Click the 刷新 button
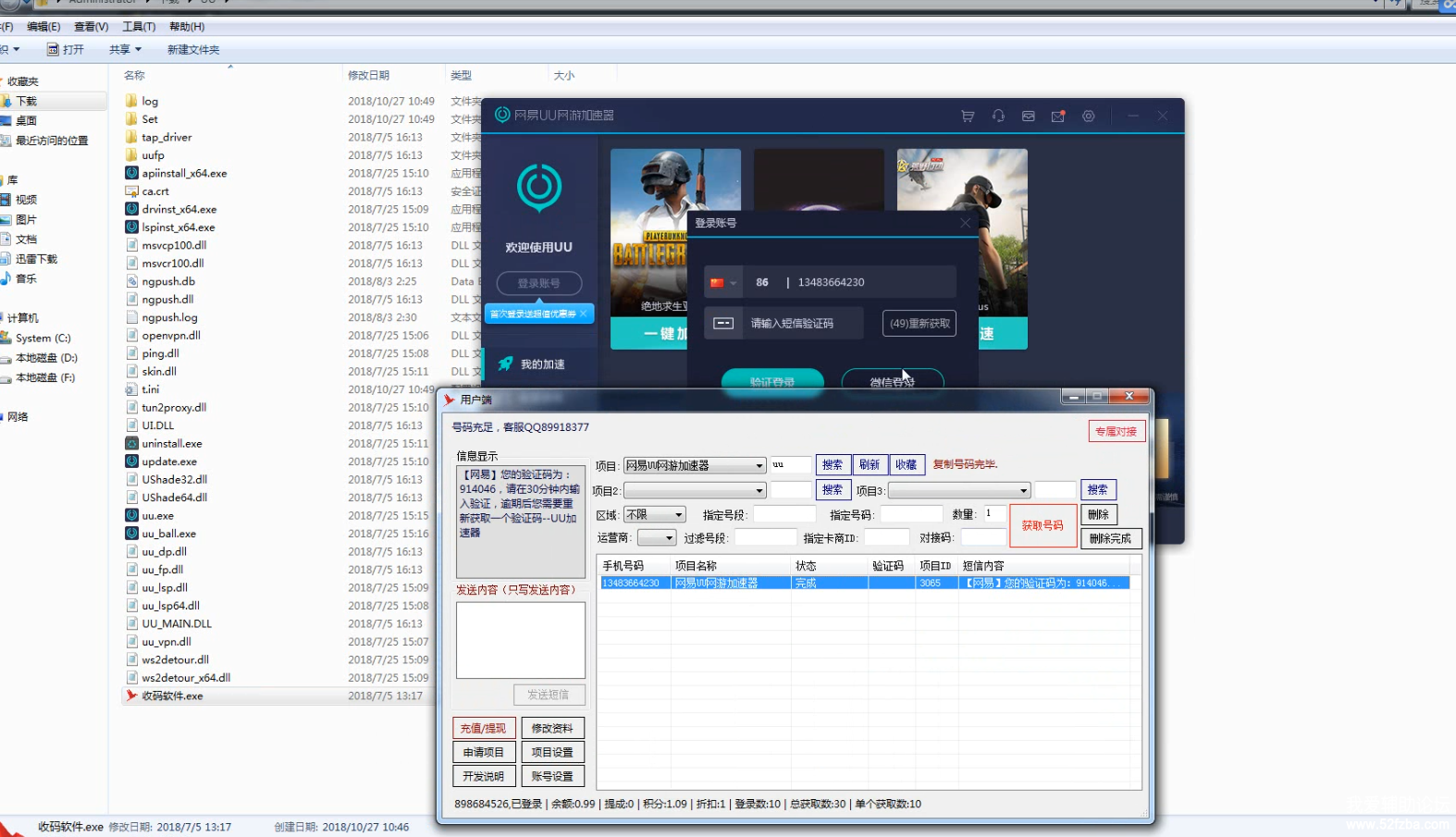The width and height of the screenshot is (1456, 837). (870, 465)
